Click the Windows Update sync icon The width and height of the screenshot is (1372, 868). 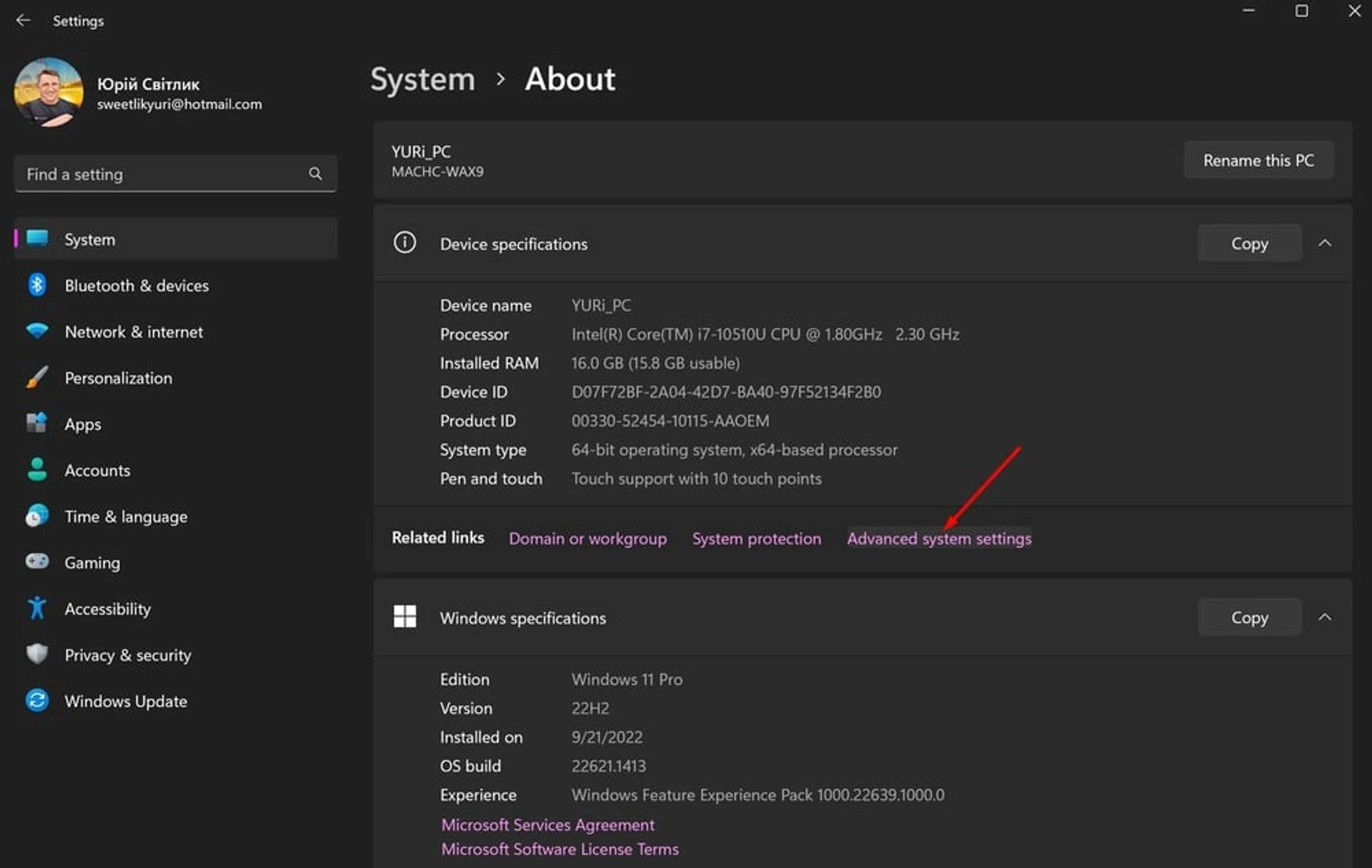pos(37,700)
